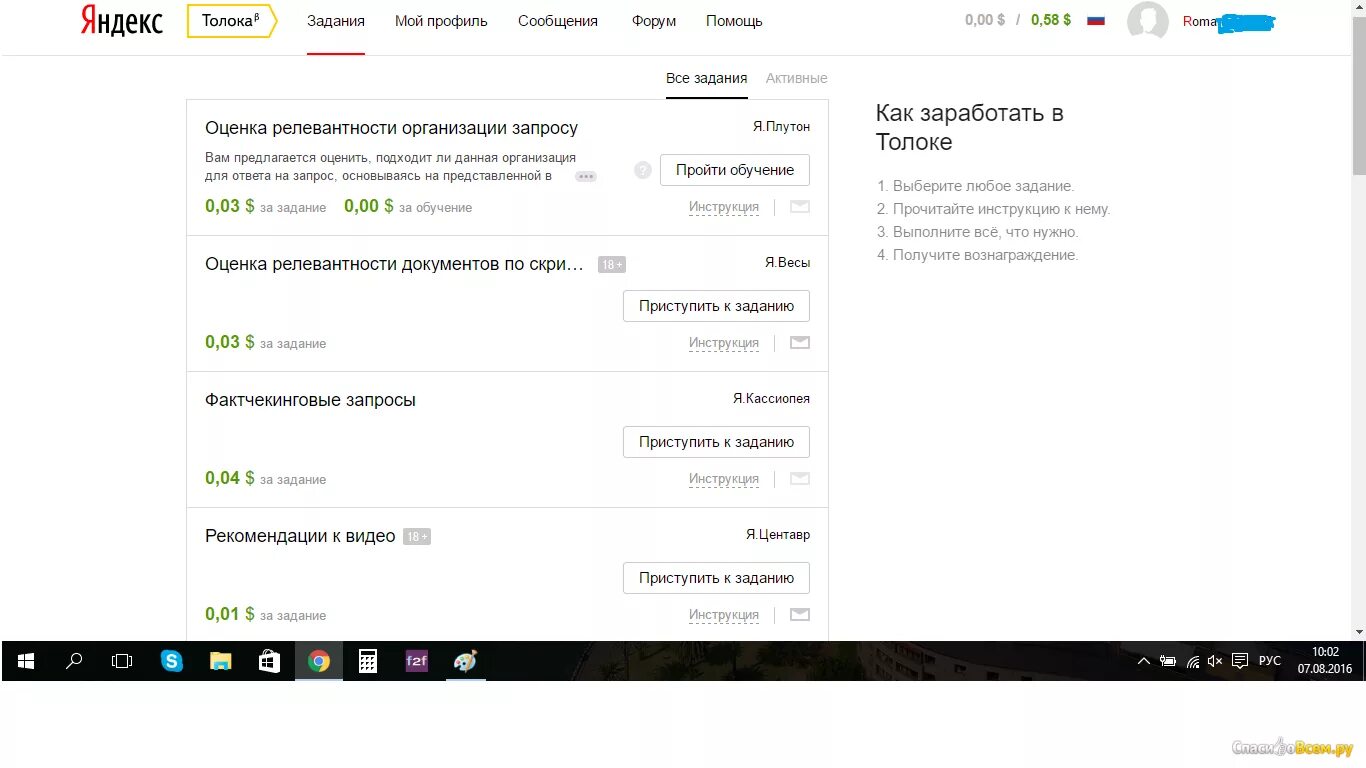1366x768 pixels.
Task: Click the muted volume tray icon
Action: point(1215,661)
